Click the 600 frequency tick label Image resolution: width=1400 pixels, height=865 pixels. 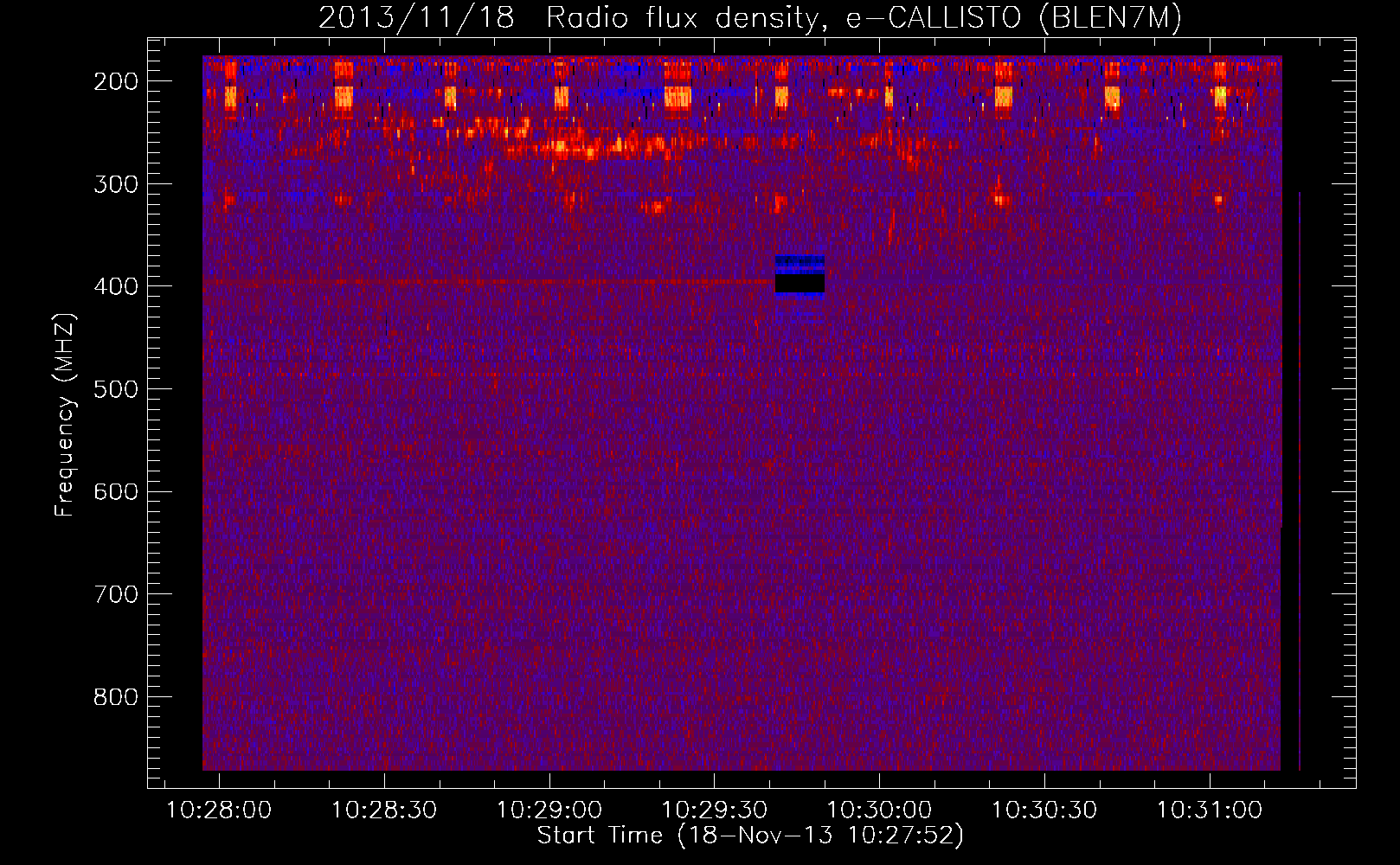[x=116, y=491]
